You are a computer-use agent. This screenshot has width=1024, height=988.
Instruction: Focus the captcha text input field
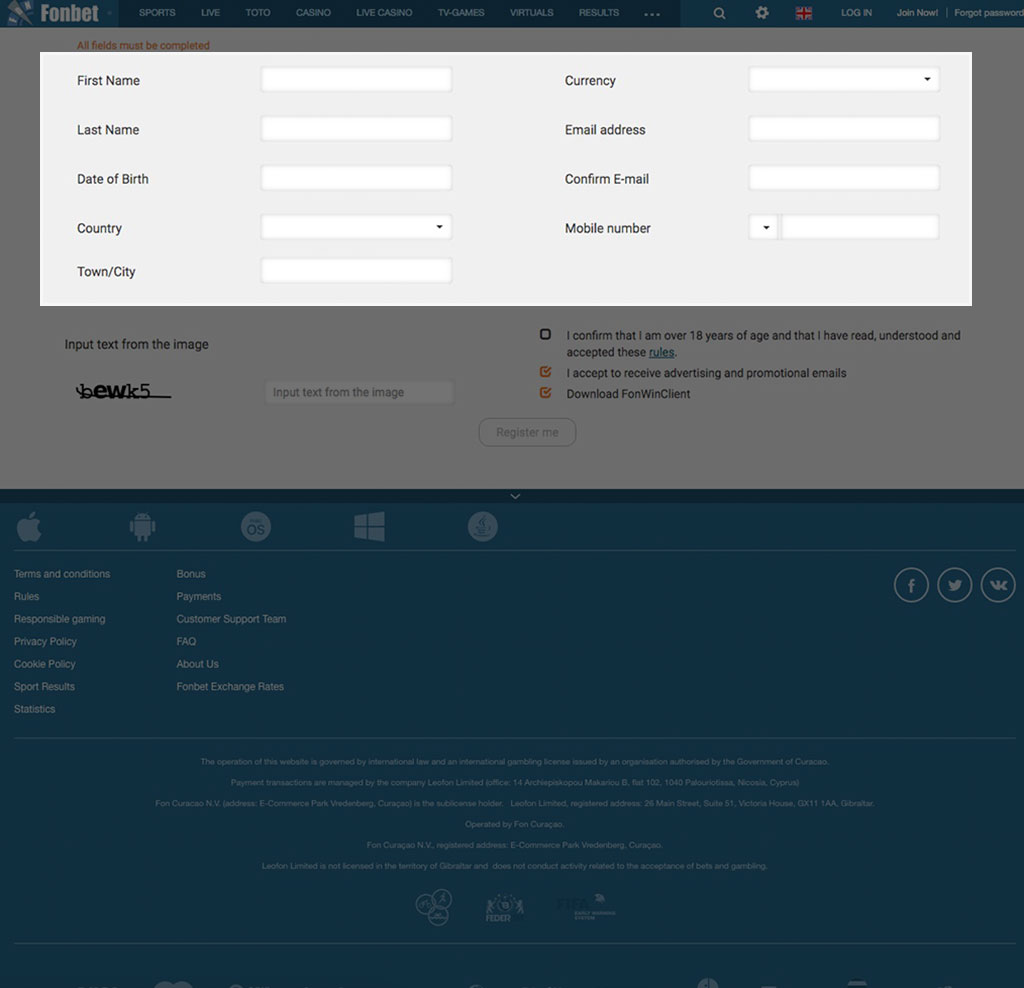(x=360, y=392)
